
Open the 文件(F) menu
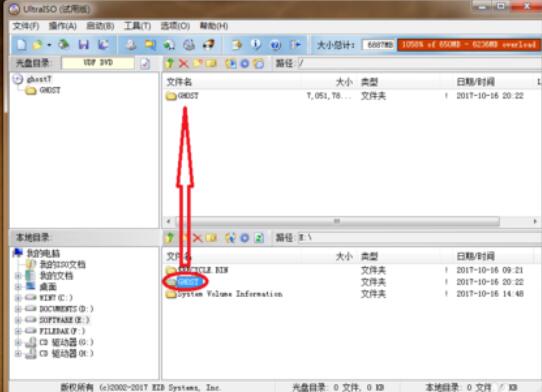tap(26, 26)
